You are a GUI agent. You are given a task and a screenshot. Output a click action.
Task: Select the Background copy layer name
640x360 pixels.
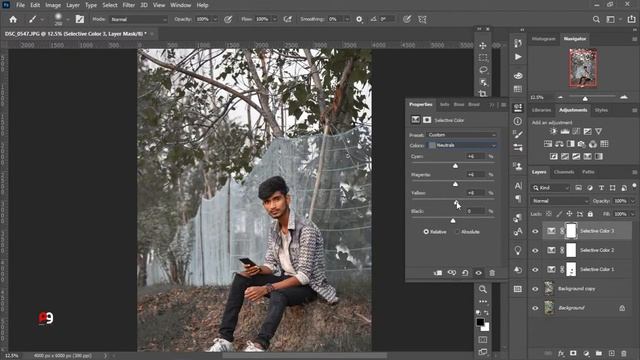(x=576, y=289)
